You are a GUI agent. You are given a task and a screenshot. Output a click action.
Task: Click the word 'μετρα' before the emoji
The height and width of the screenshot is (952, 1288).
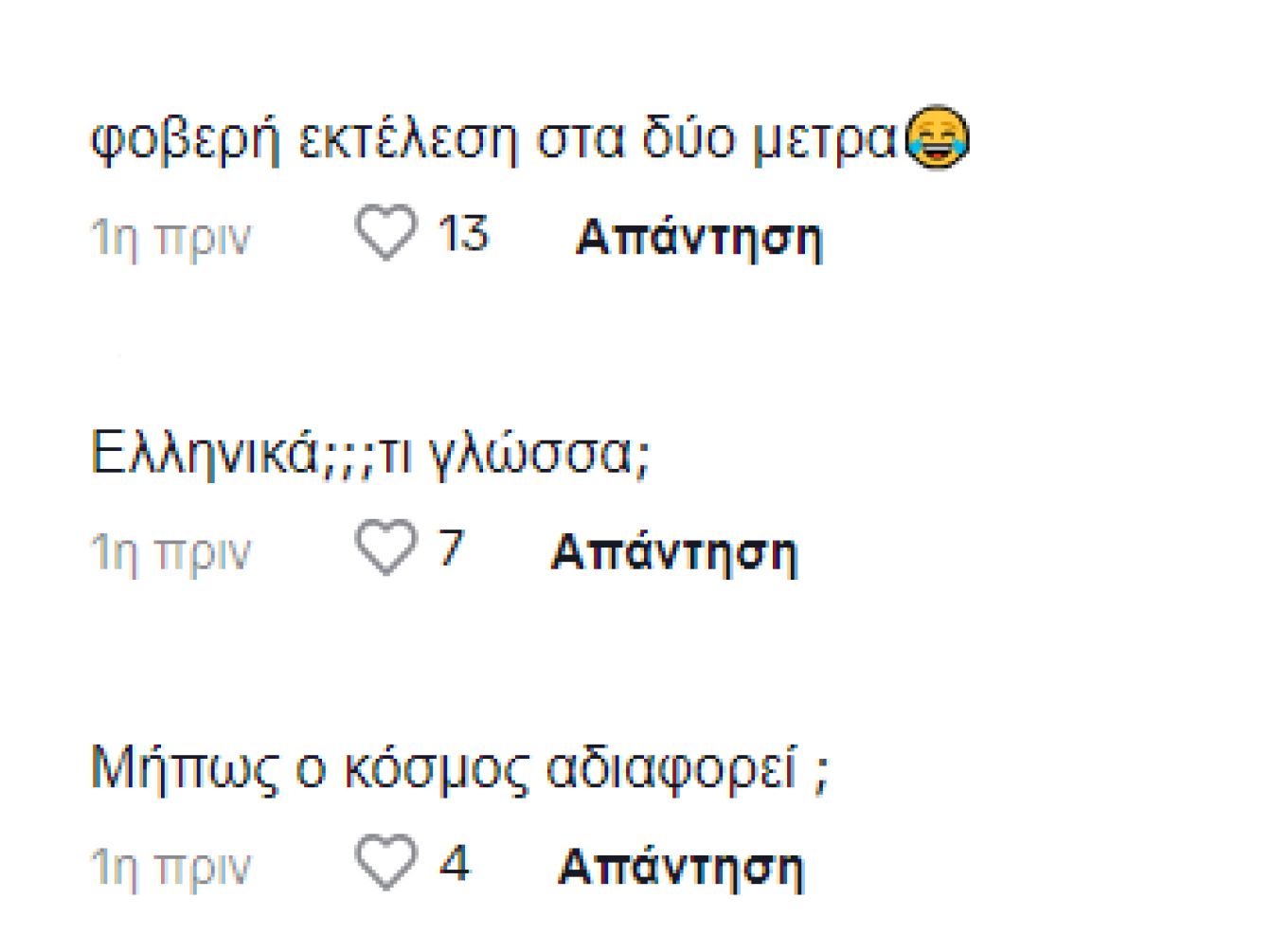[x=824, y=141]
